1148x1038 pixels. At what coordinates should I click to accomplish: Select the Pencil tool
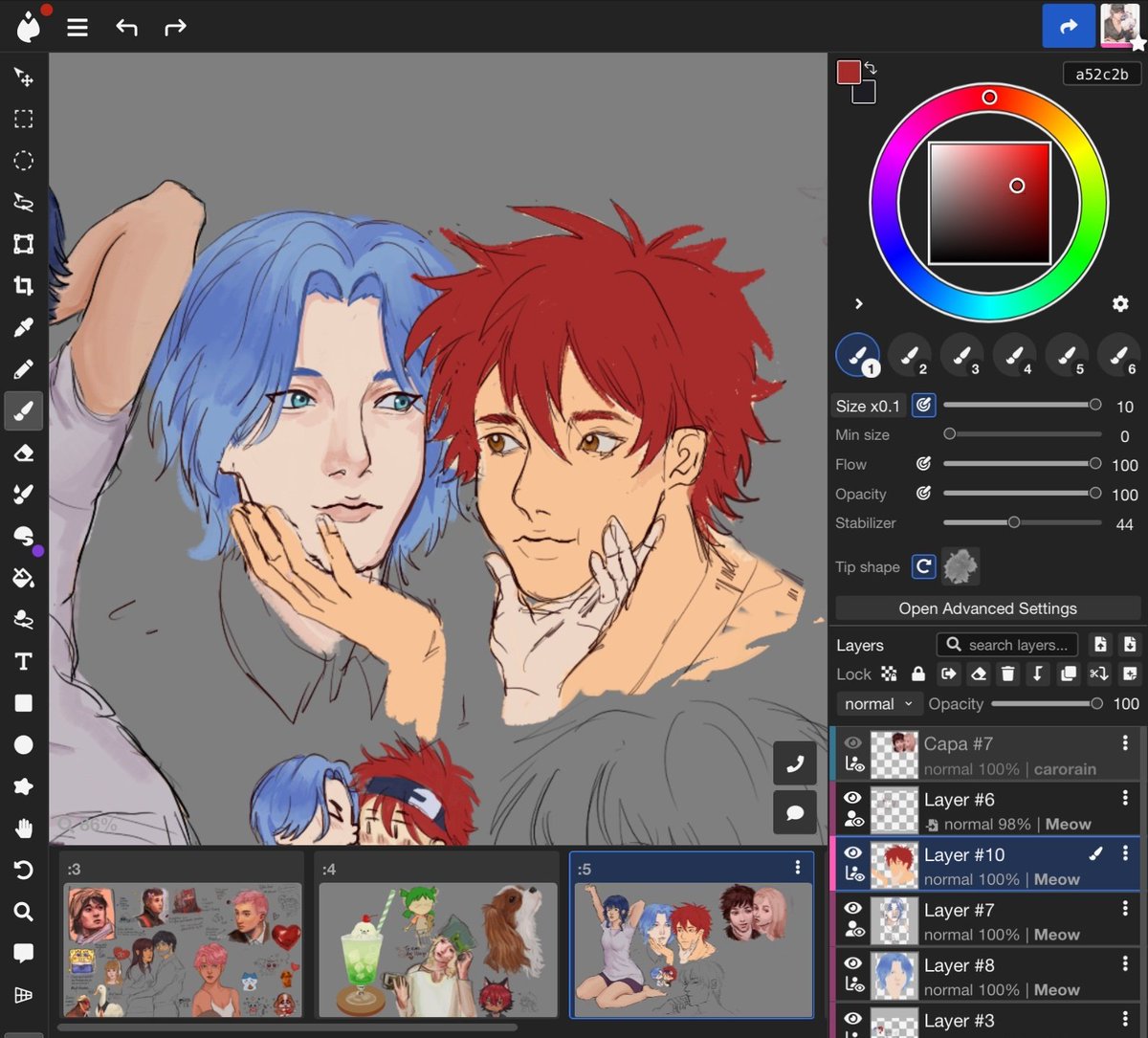pos(24,369)
